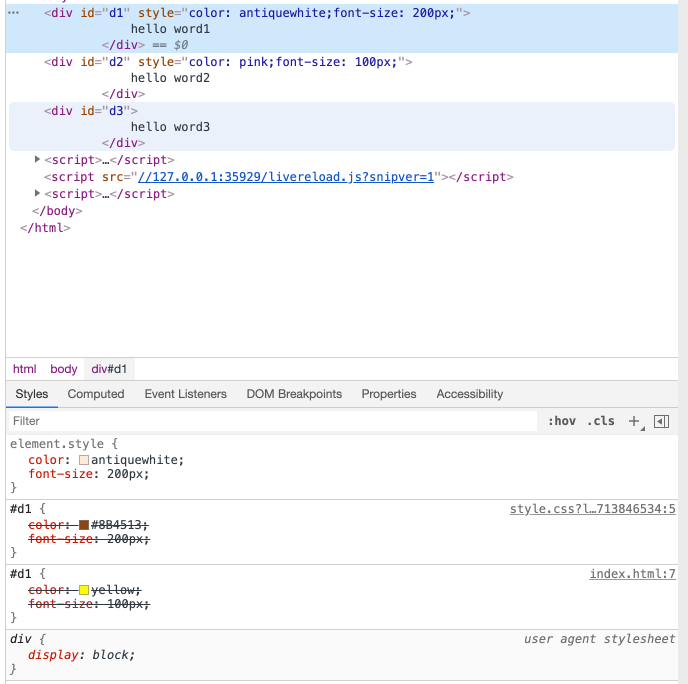The image size is (688, 684).
Task: Select the closing </html> tag
Action: (45, 228)
